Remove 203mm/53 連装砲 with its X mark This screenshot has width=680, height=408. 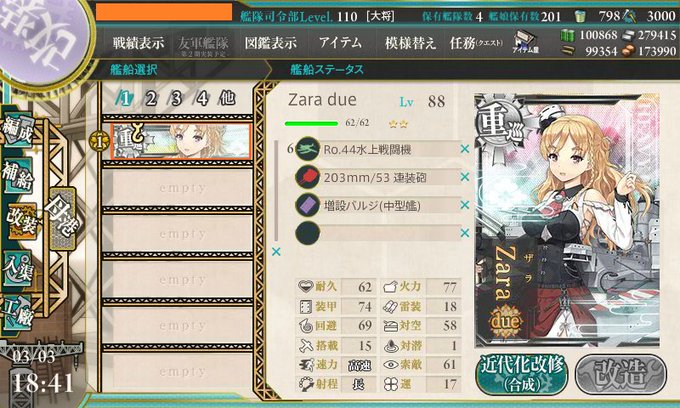click(x=465, y=177)
